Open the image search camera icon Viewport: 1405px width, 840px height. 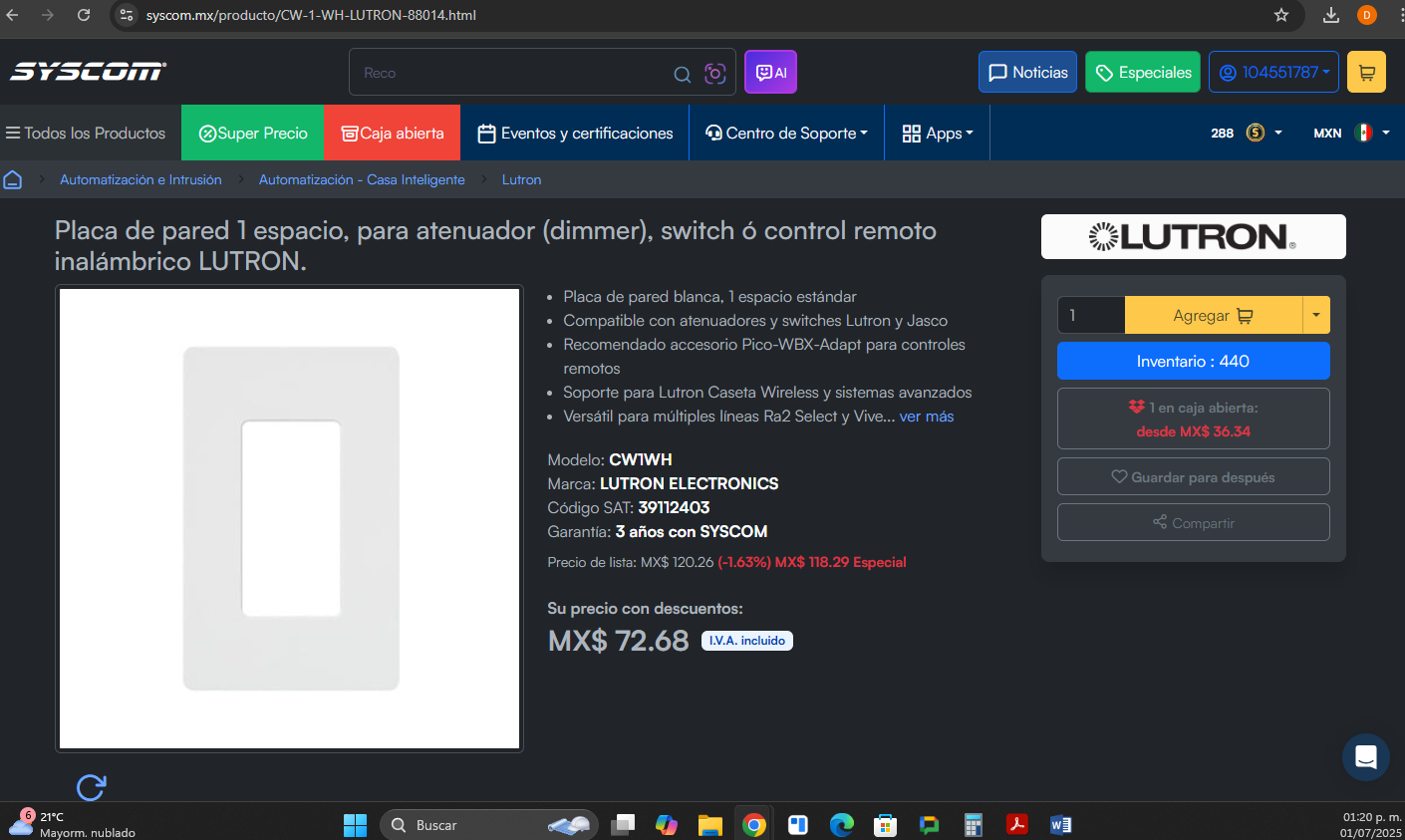tap(714, 73)
